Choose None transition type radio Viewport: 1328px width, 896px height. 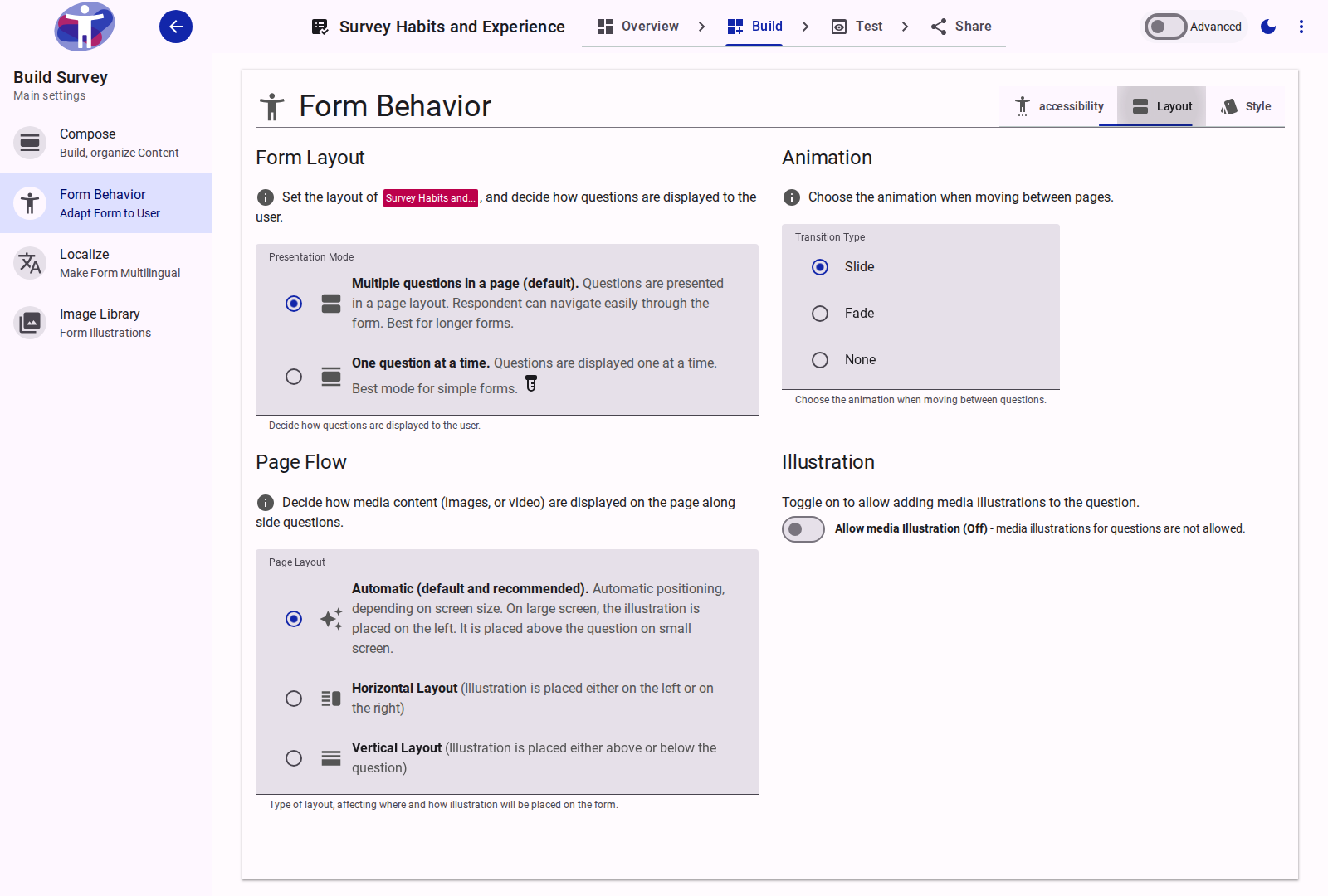(820, 360)
